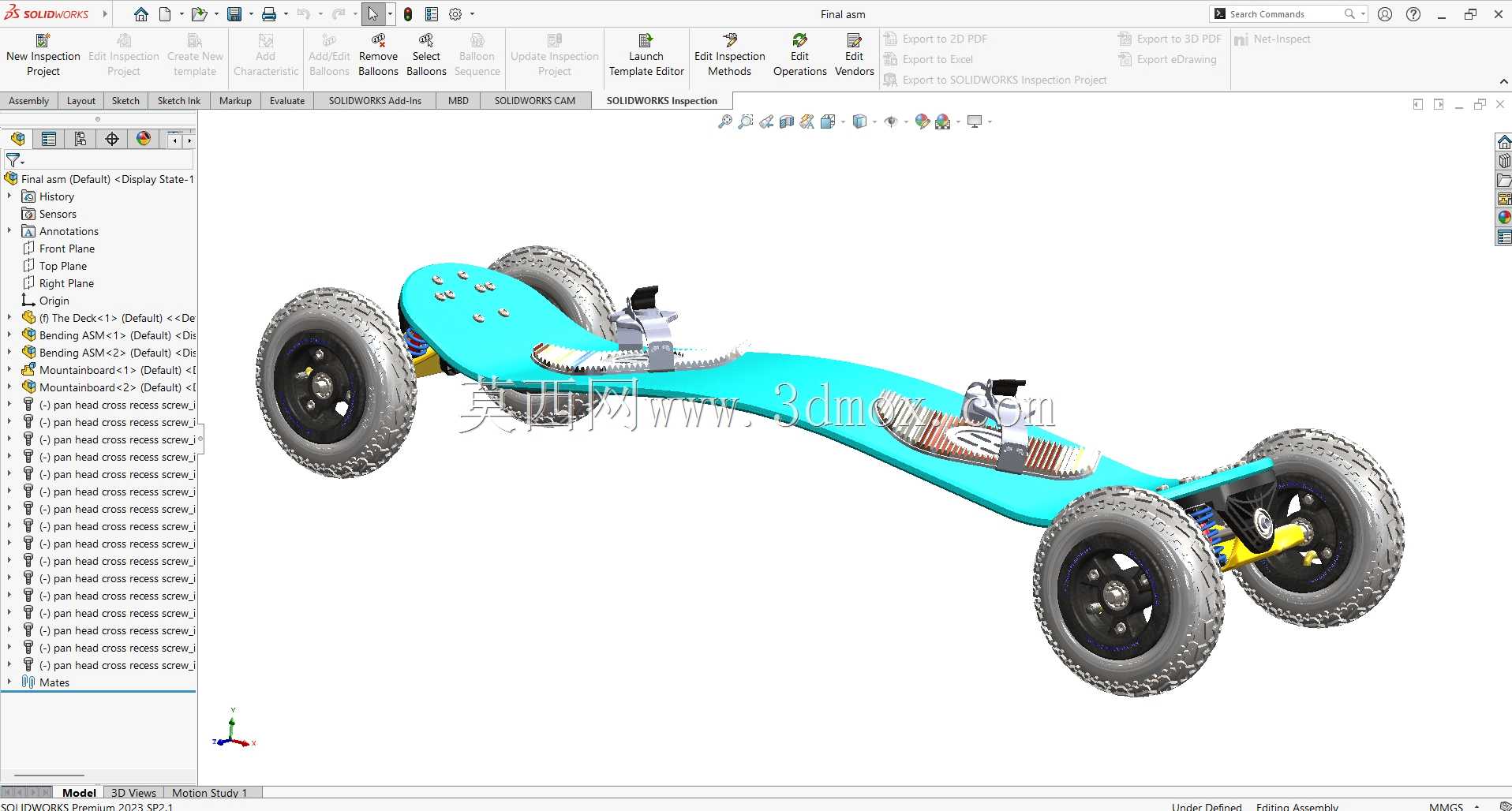Viewport: 1512px width, 811px height.
Task: Open the Display Style dropdown arrow
Action: (x=875, y=121)
